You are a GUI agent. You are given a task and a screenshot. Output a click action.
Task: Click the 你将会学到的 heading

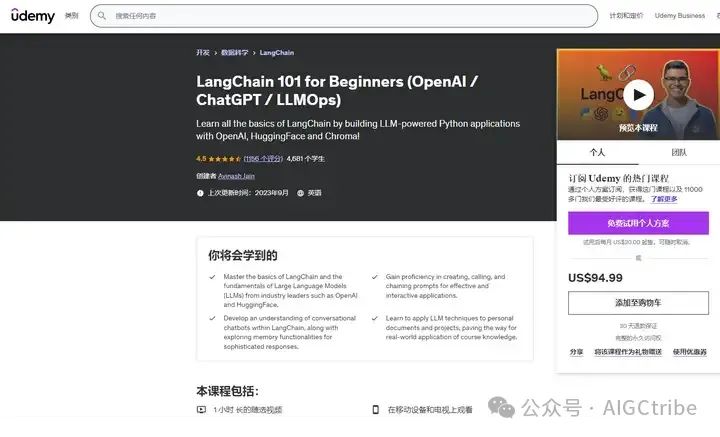point(242,255)
